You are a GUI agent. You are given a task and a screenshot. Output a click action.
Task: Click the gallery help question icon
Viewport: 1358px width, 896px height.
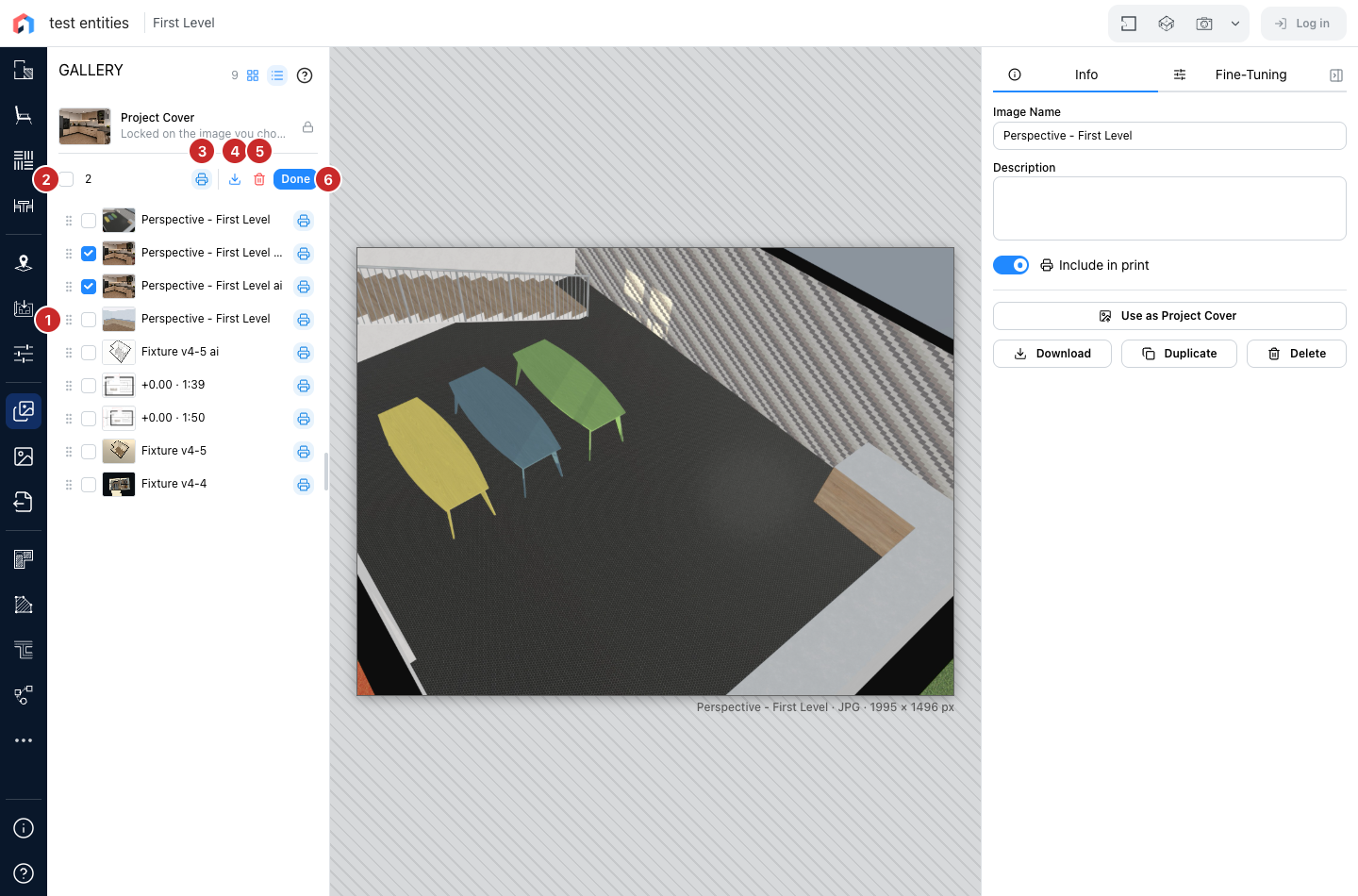[305, 75]
